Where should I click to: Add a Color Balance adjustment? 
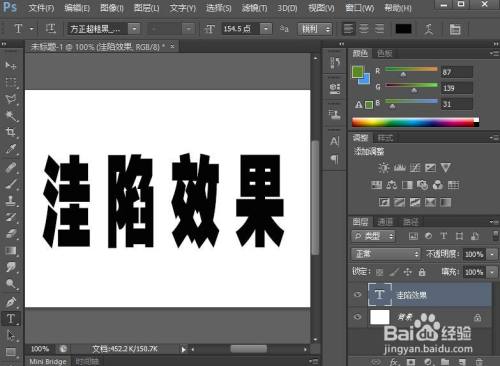(x=392, y=185)
